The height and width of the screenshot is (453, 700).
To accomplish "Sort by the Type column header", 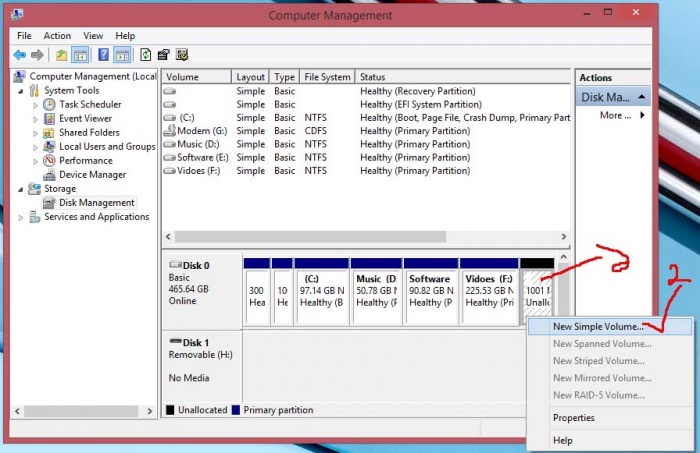I will [x=284, y=77].
